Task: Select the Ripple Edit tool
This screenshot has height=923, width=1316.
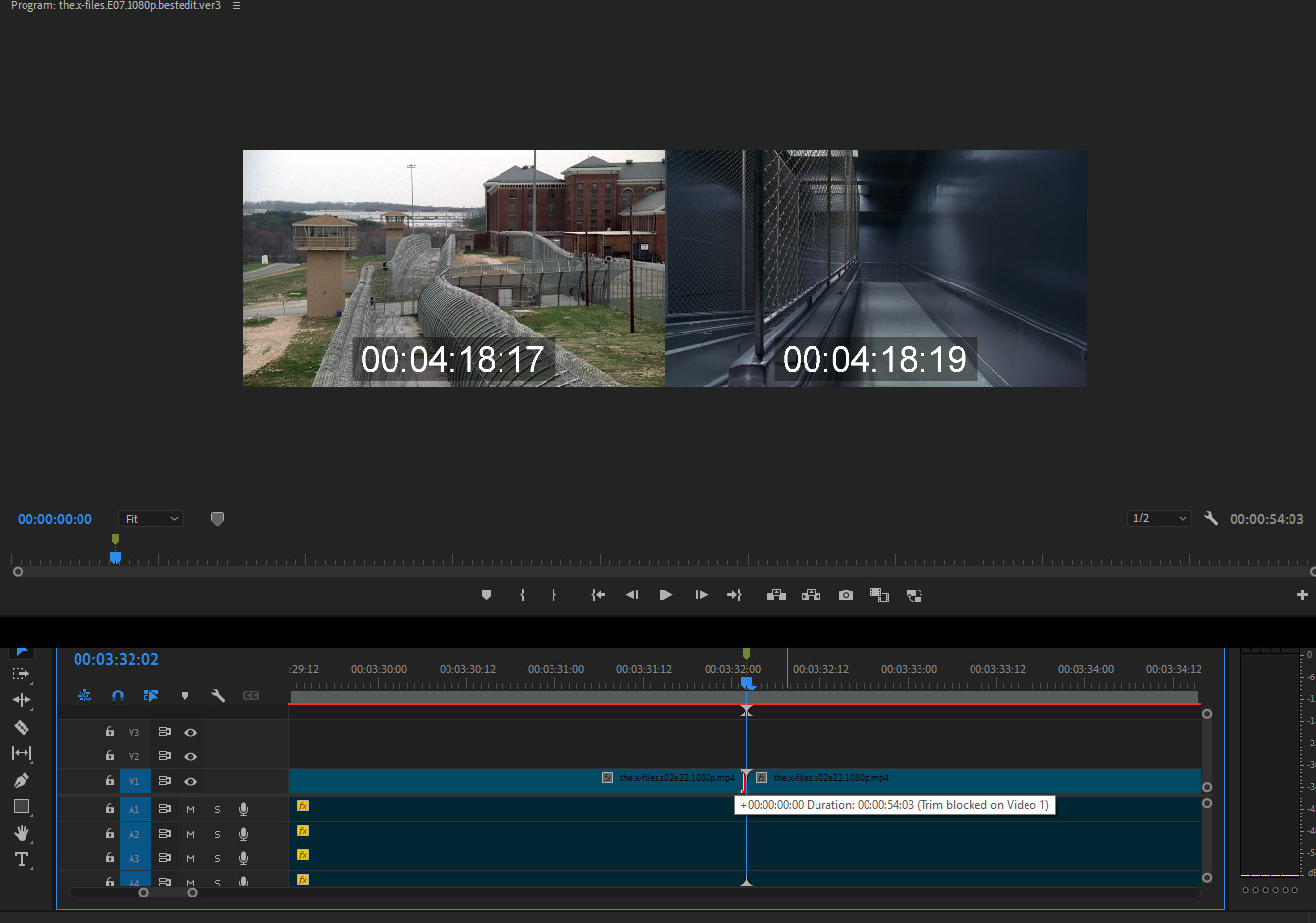Action: 21,700
